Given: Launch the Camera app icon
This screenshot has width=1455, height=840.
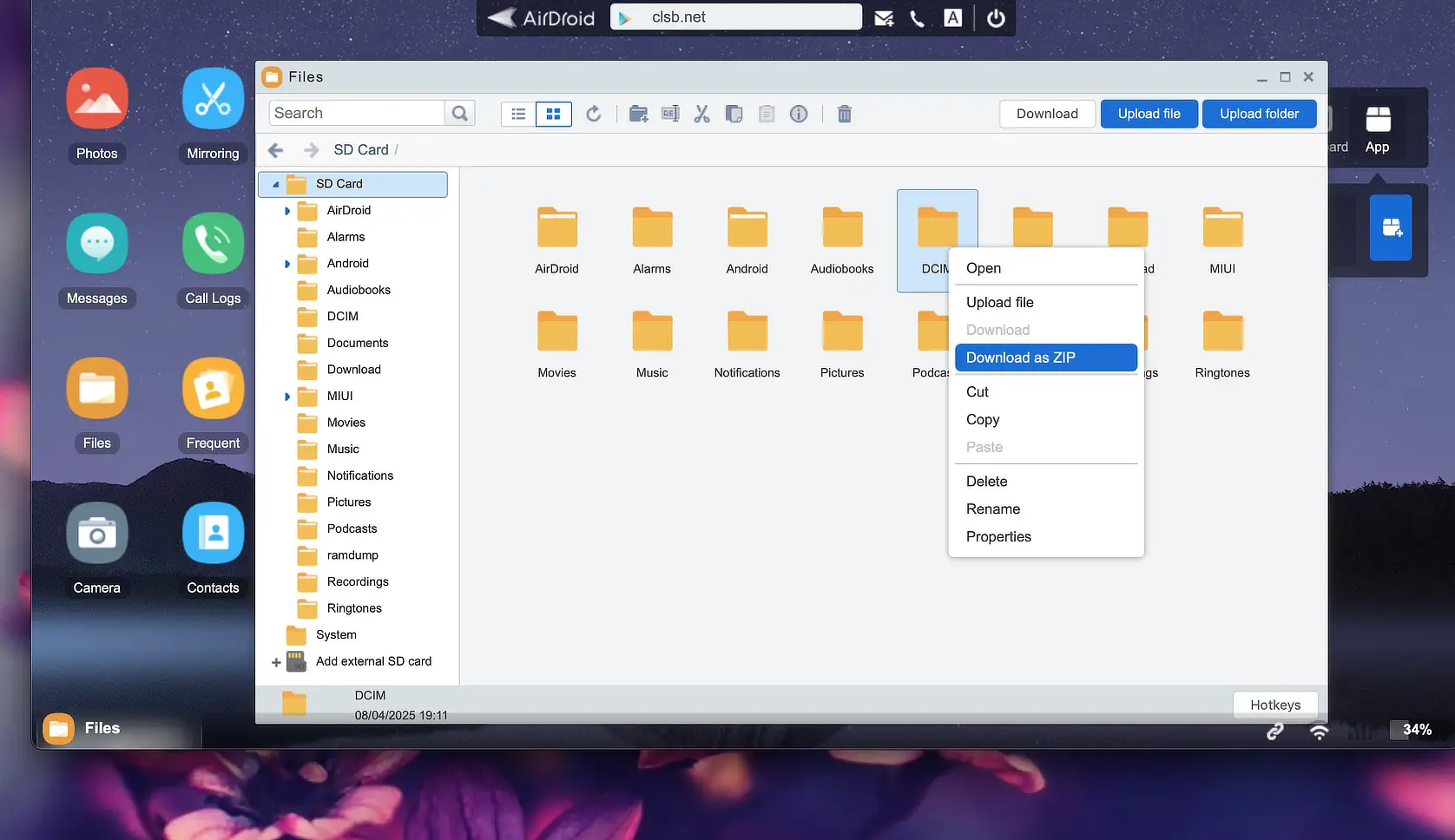Looking at the screenshot, I should (x=97, y=534).
